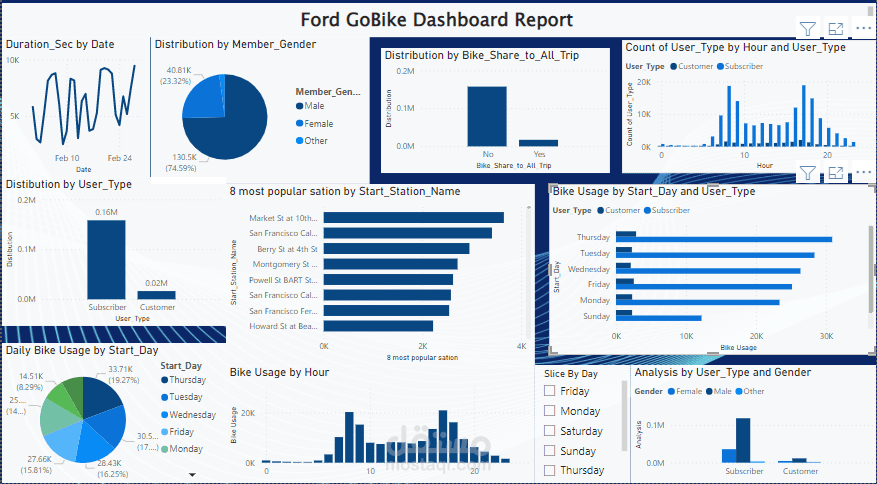877x484 pixels.
Task: Click the tallest morning bar in Bike Usage by Hour
Action: click(349, 437)
